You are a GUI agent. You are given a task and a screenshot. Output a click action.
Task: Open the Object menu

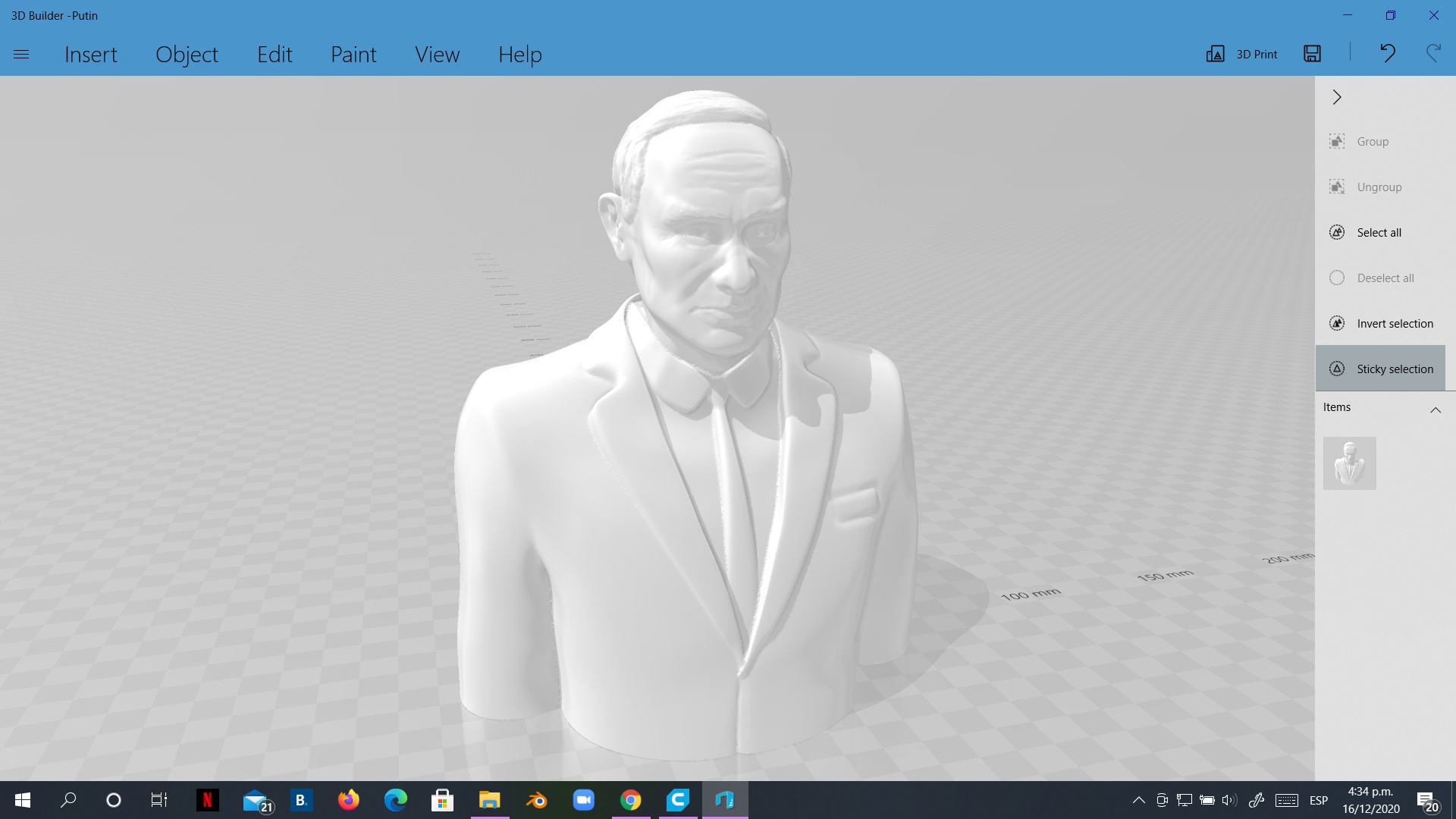click(x=187, y=55)
